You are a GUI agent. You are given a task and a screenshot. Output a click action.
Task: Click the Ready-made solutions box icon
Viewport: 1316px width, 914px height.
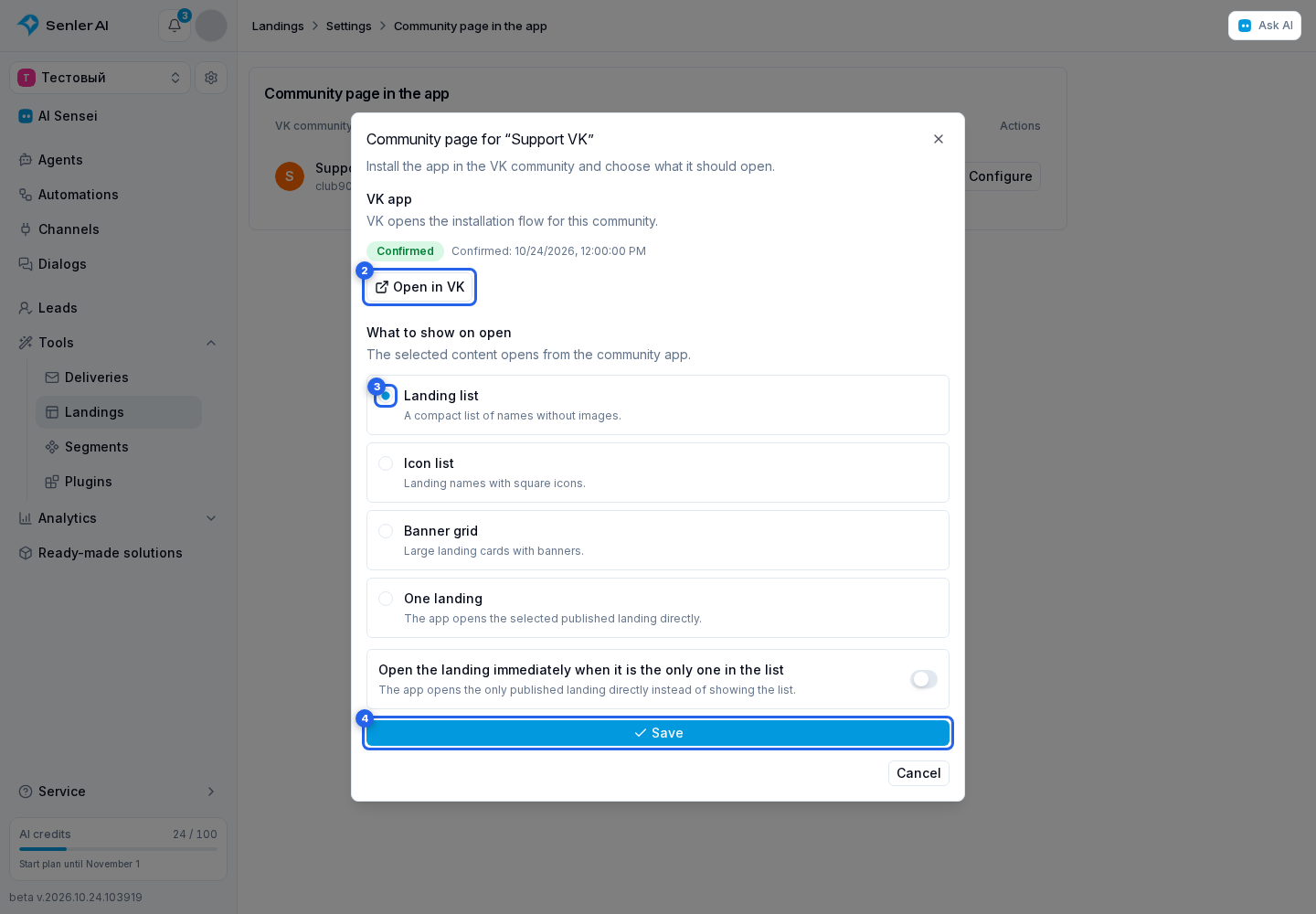pyautogui.click(x=26, y=553)
